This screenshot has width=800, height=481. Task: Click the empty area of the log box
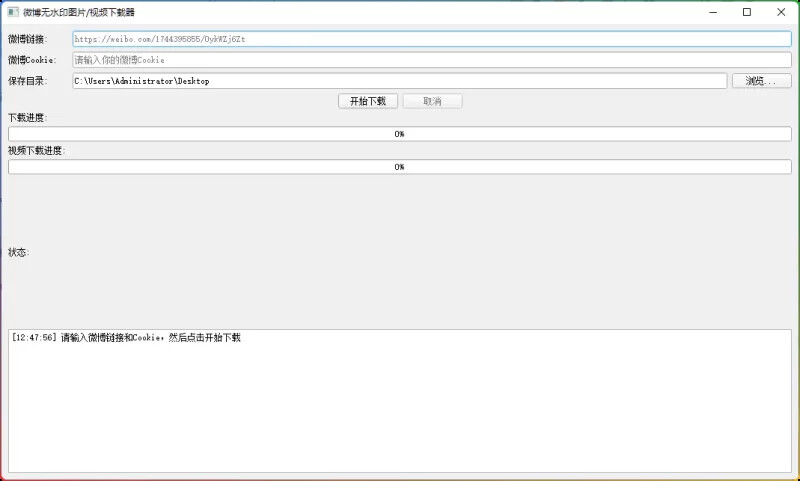click(400, 410)
